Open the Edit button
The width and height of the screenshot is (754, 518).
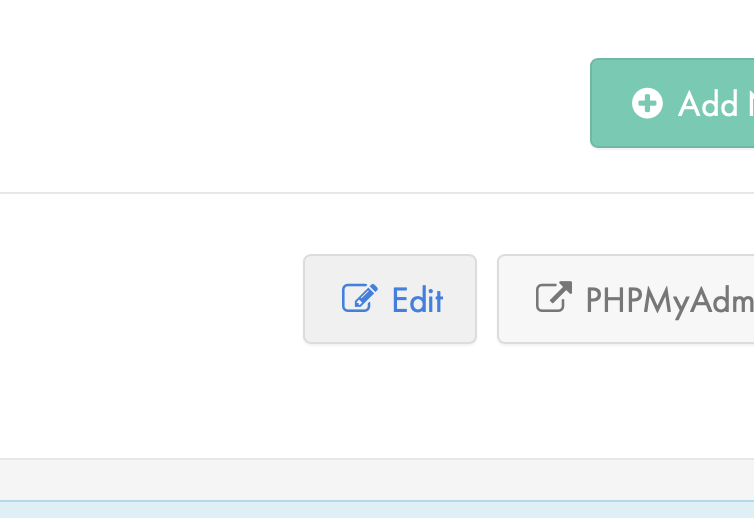(390, 299)
